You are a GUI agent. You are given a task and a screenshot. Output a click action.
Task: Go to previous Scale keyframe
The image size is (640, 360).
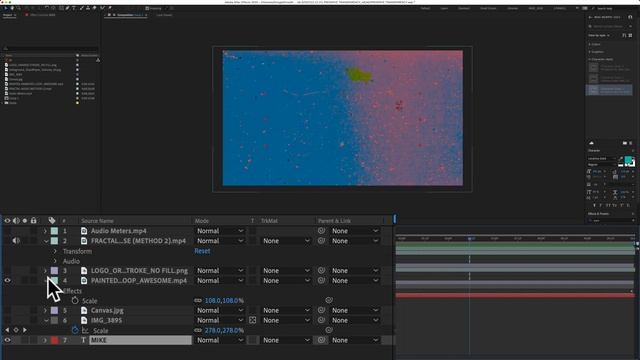pos(7,330)
